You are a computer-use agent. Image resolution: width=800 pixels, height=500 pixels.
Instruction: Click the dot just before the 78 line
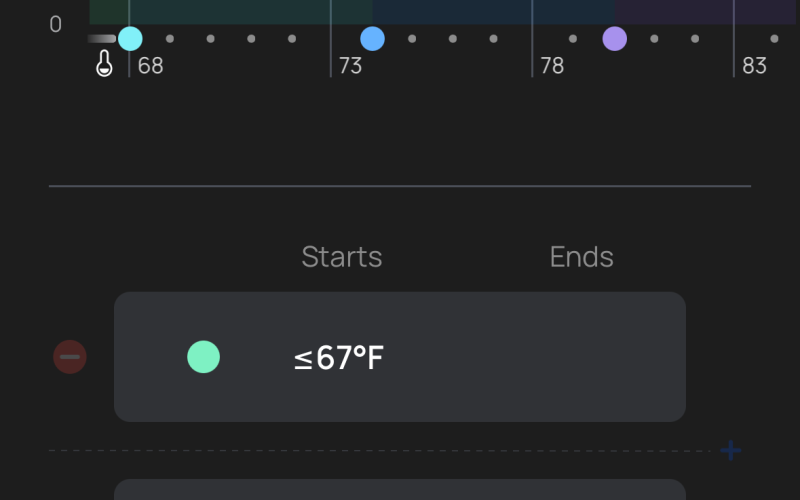[493, 39]
